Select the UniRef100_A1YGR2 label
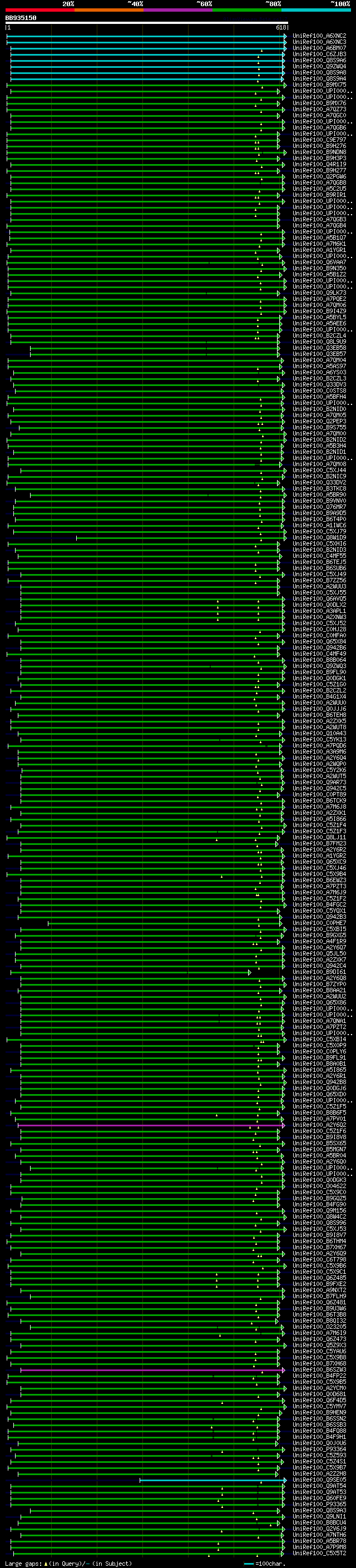The width and height of the screenshot is (356, 1568). click(x=319, y=856)
